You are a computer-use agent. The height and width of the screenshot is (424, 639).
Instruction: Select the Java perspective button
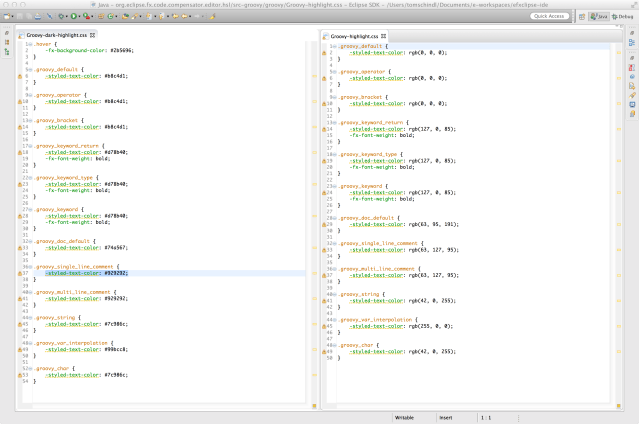point(600,17)
